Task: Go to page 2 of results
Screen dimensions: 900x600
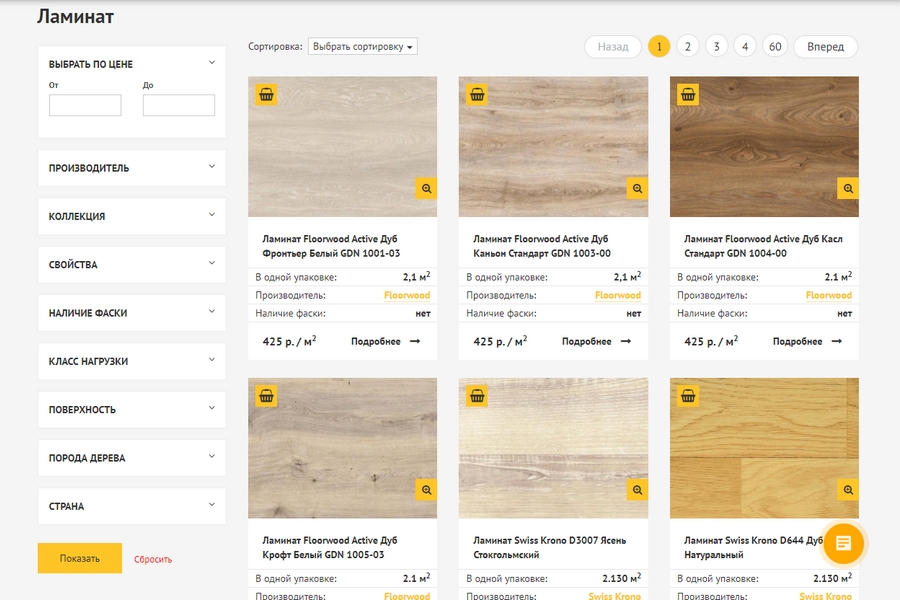Action: point(687,46)
